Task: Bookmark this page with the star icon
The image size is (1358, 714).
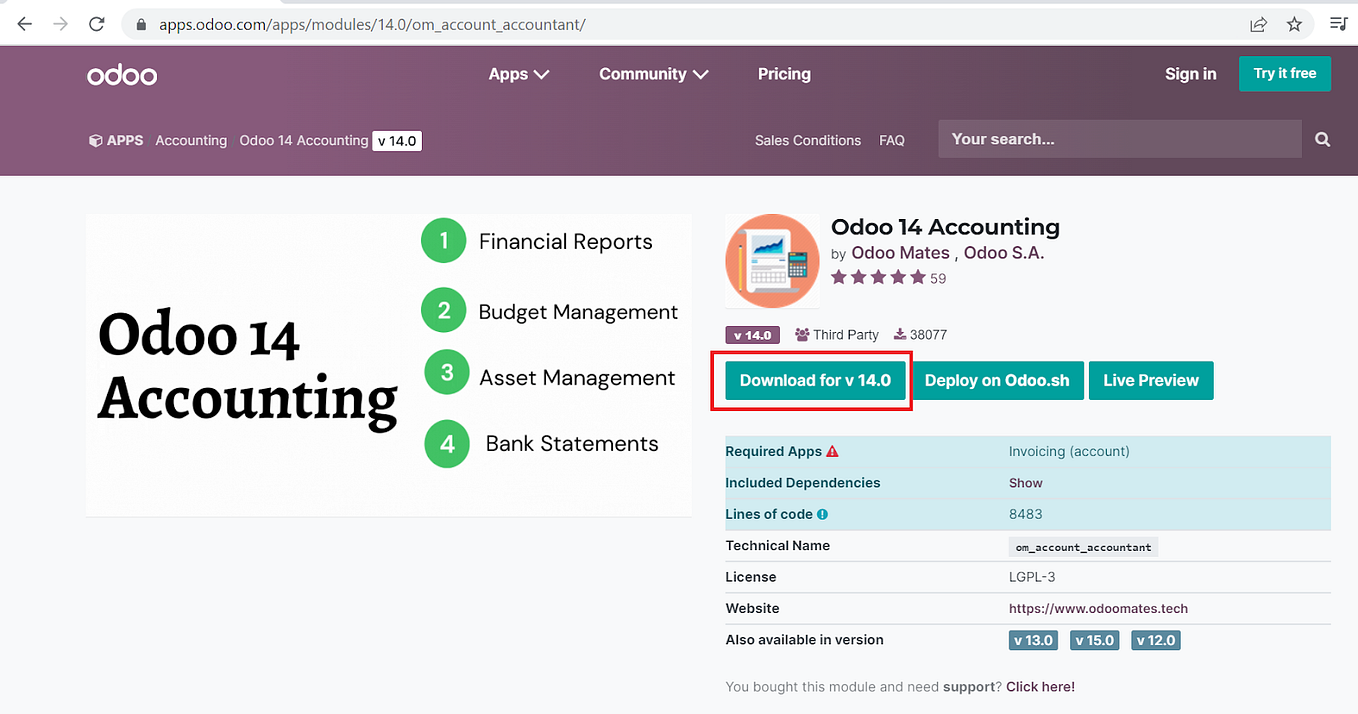Action: tap(1294, 24)
